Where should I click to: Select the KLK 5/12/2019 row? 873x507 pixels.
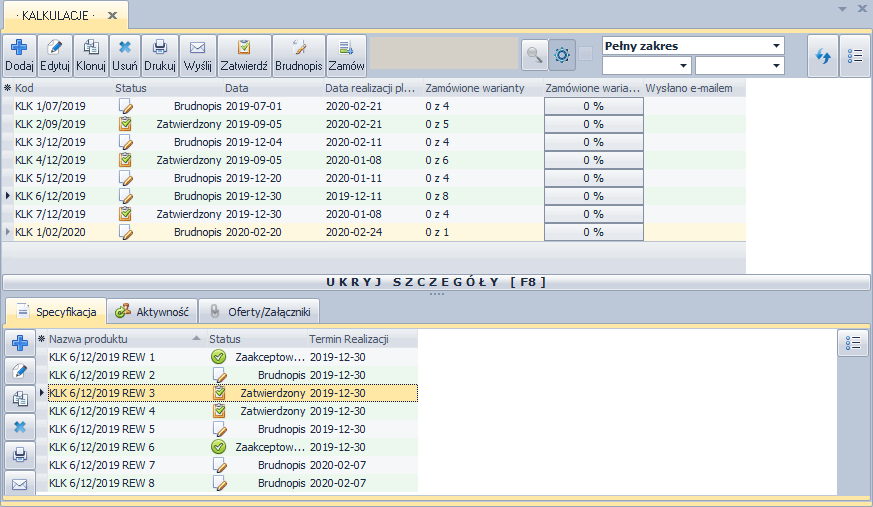[x=374, y=178]
